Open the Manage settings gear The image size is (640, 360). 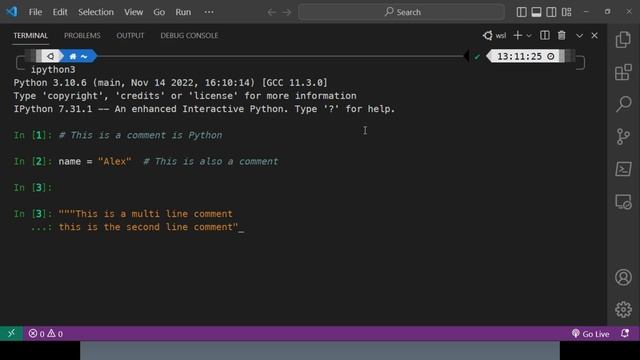click(x=623, y=309)
